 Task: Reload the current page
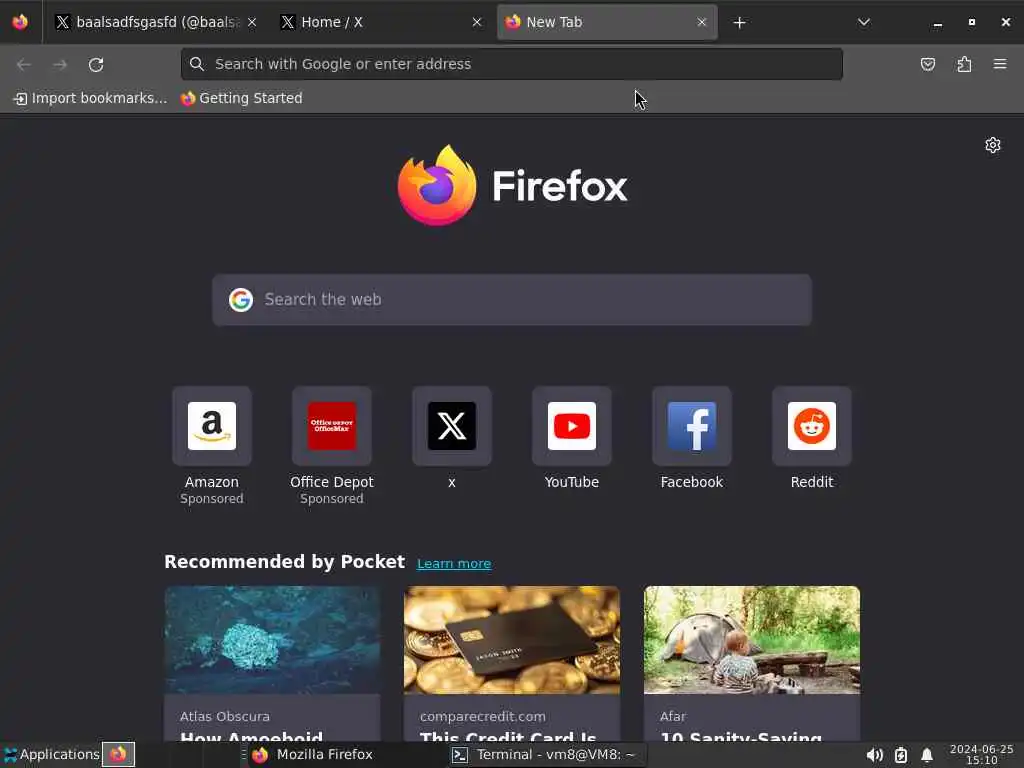(x=96, y=65)
